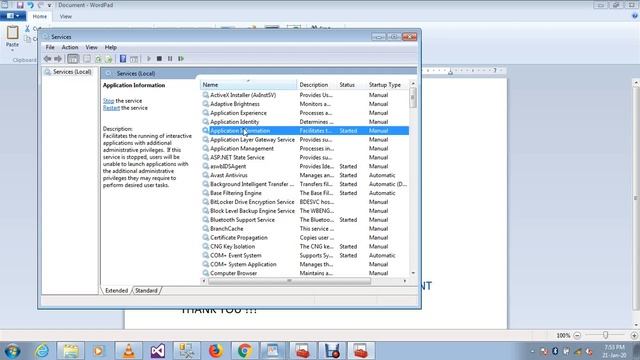
Task: Pause the selected service via pause icon
Action: coord(170,59)
